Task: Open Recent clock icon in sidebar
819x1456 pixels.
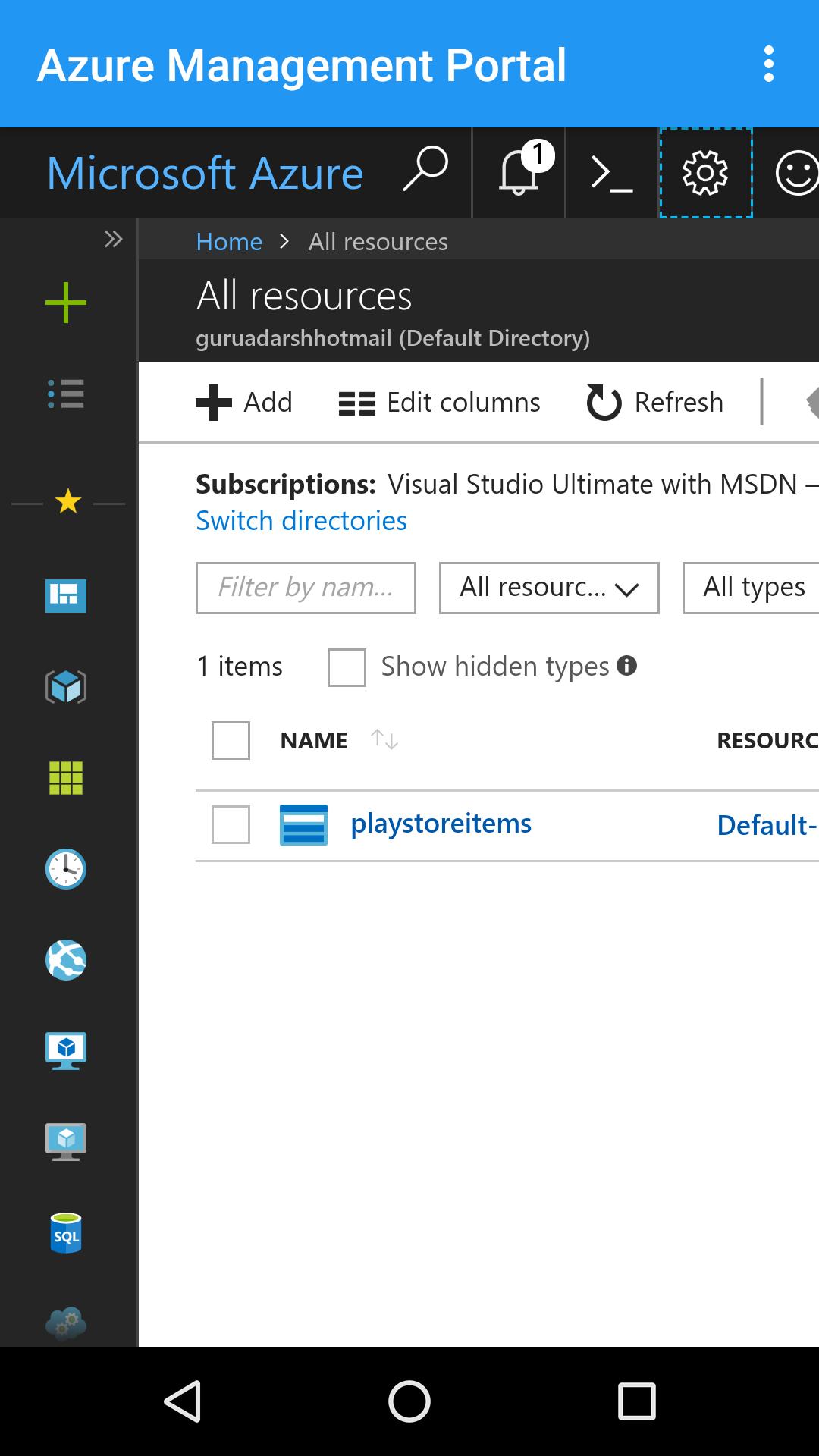Action: coord(66,869)
